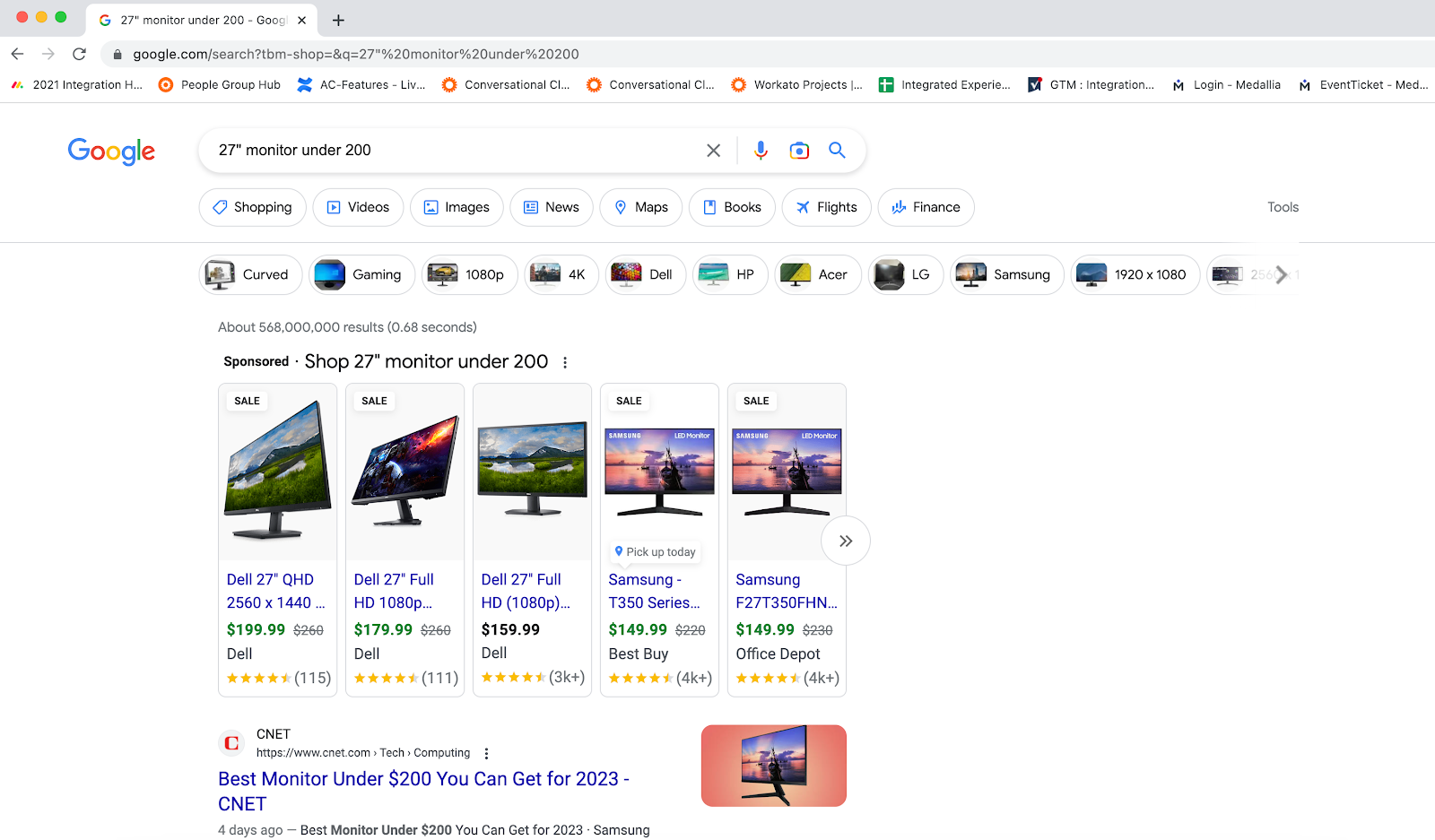
Task: Filter results by LG brand chip
Action: 905,274
